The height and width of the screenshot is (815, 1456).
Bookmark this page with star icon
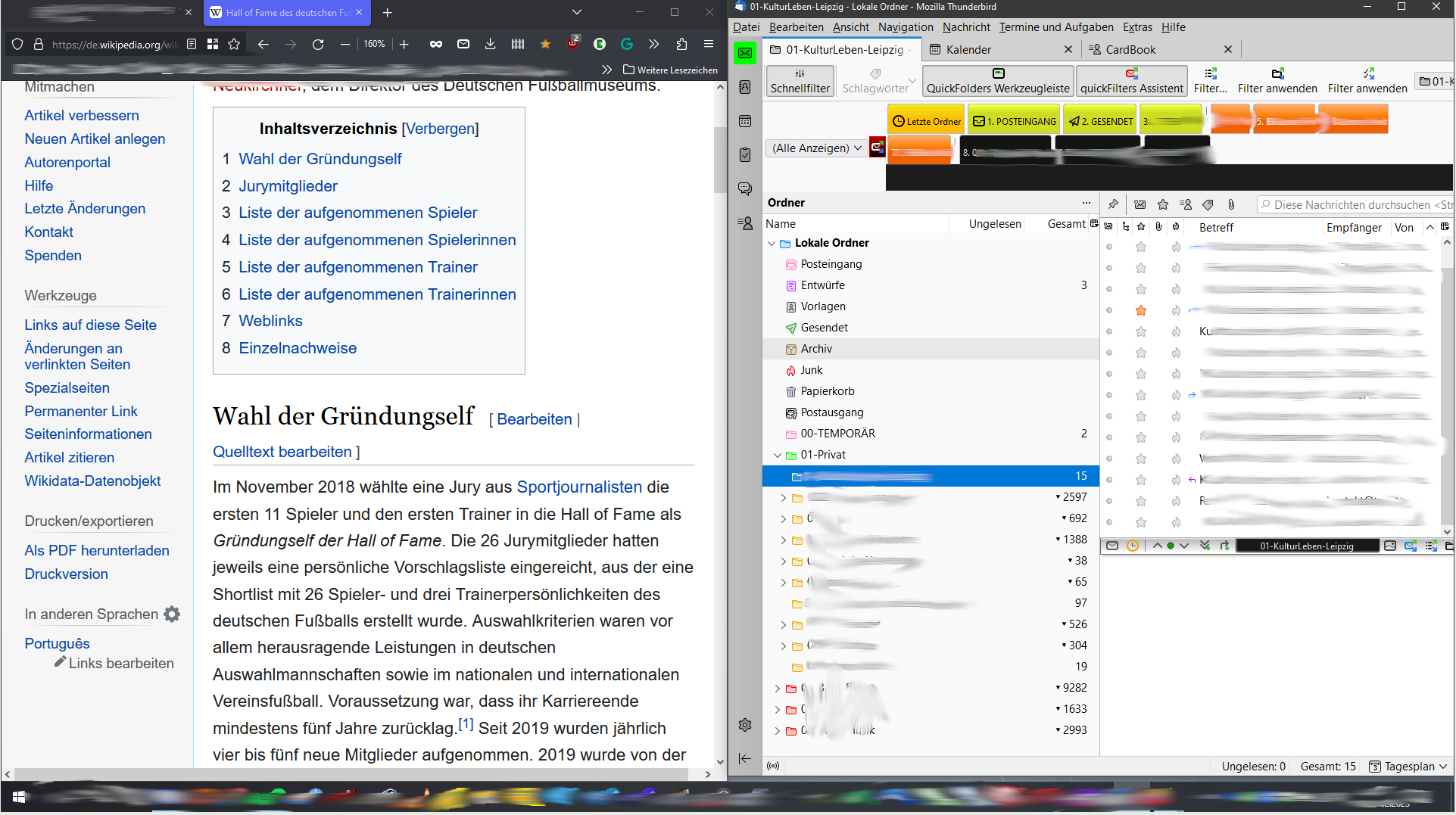(x=234, y=45)
